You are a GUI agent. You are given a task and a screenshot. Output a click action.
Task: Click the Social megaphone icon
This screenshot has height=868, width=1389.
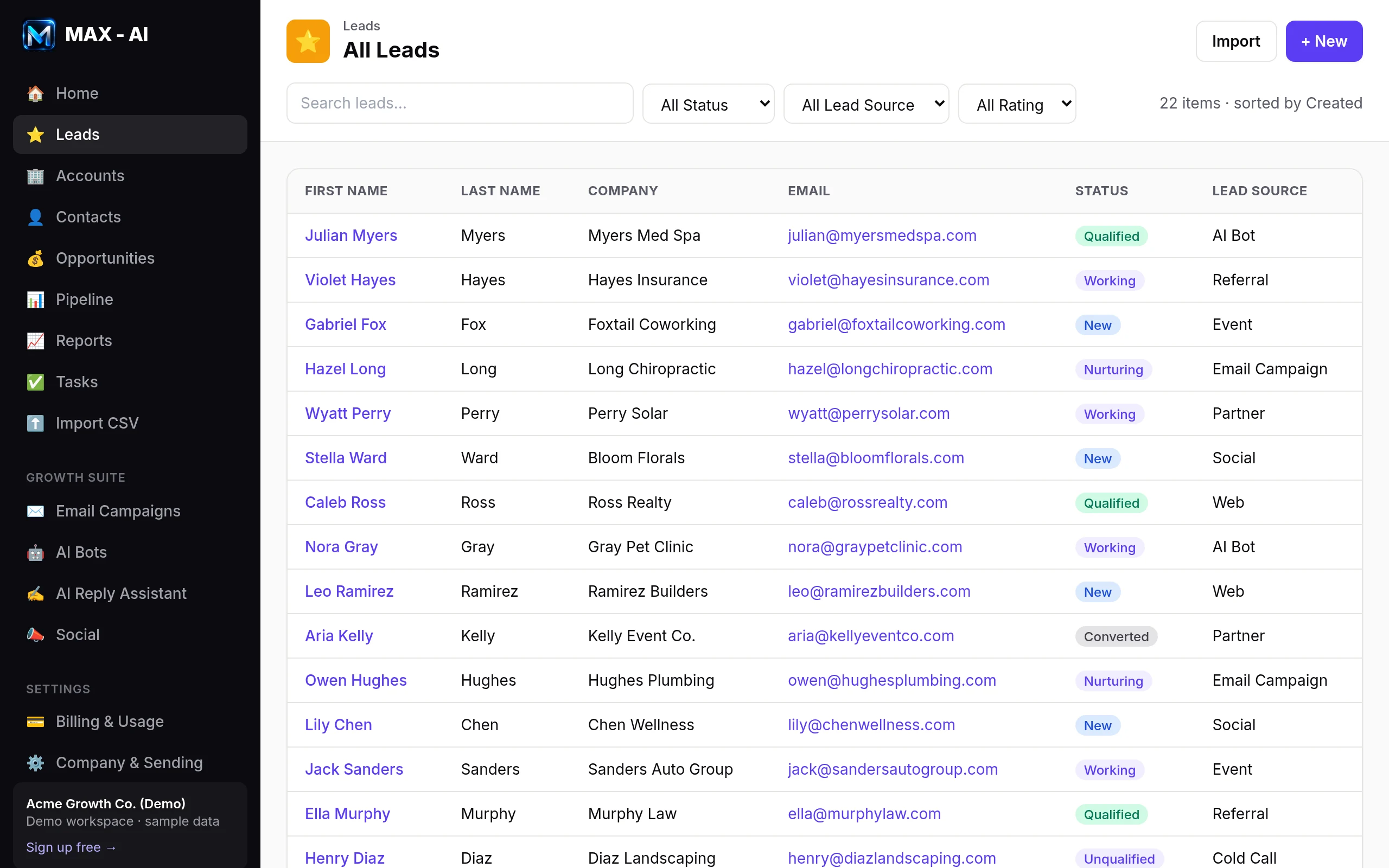[36, 635]
